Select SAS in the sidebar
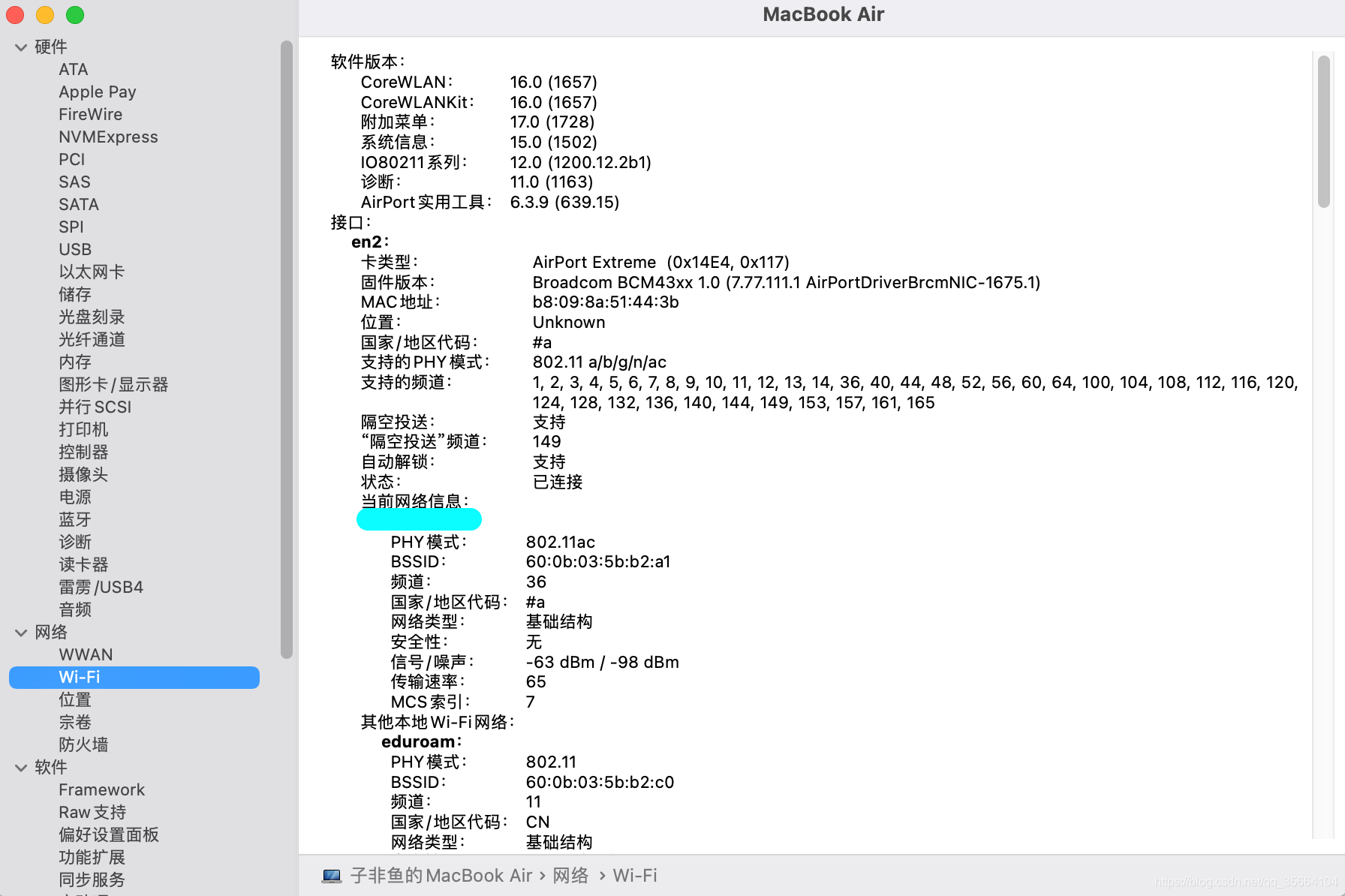The width and height of the screenshot is (1345, 896). (x=74, y=182)
